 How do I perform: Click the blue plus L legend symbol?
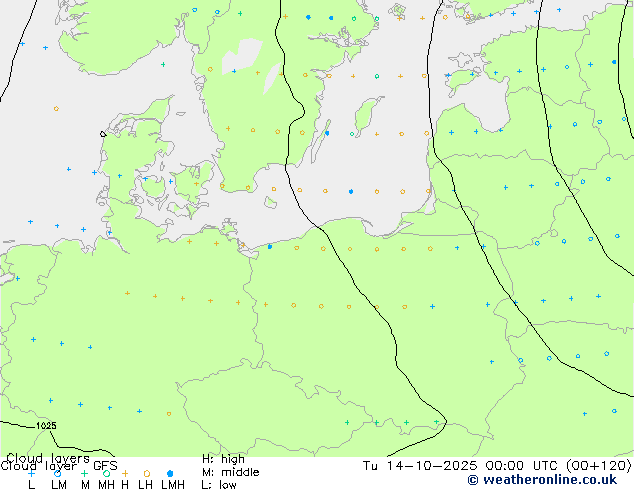[x=31, y=473]
